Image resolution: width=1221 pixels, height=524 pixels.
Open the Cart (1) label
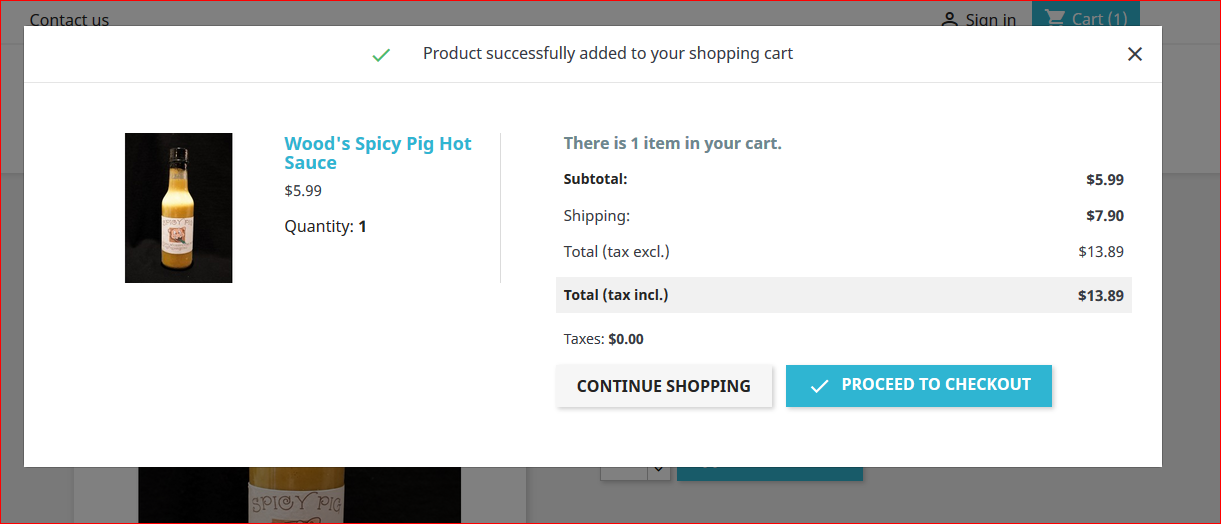(x=1099, y=18)
